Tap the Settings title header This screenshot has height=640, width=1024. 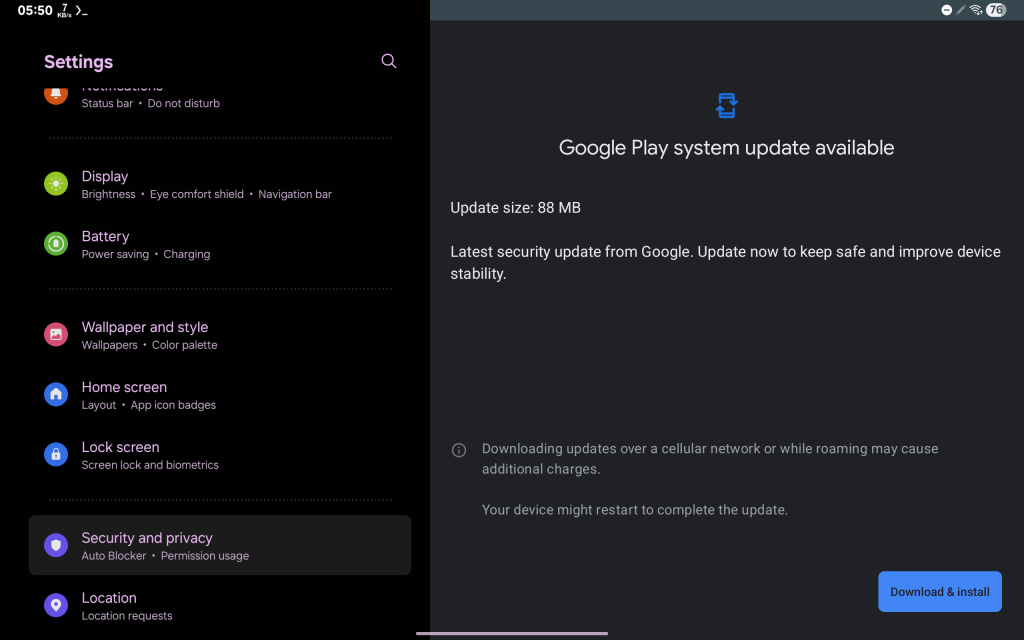[78, 62]
